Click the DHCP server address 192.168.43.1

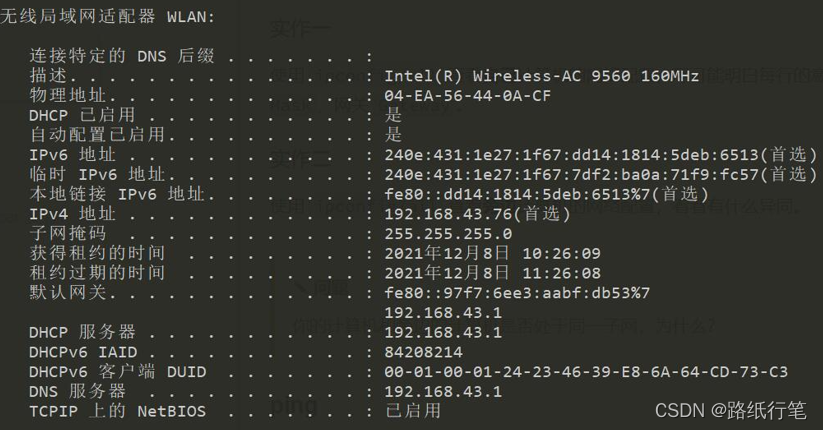click(443, 332)
